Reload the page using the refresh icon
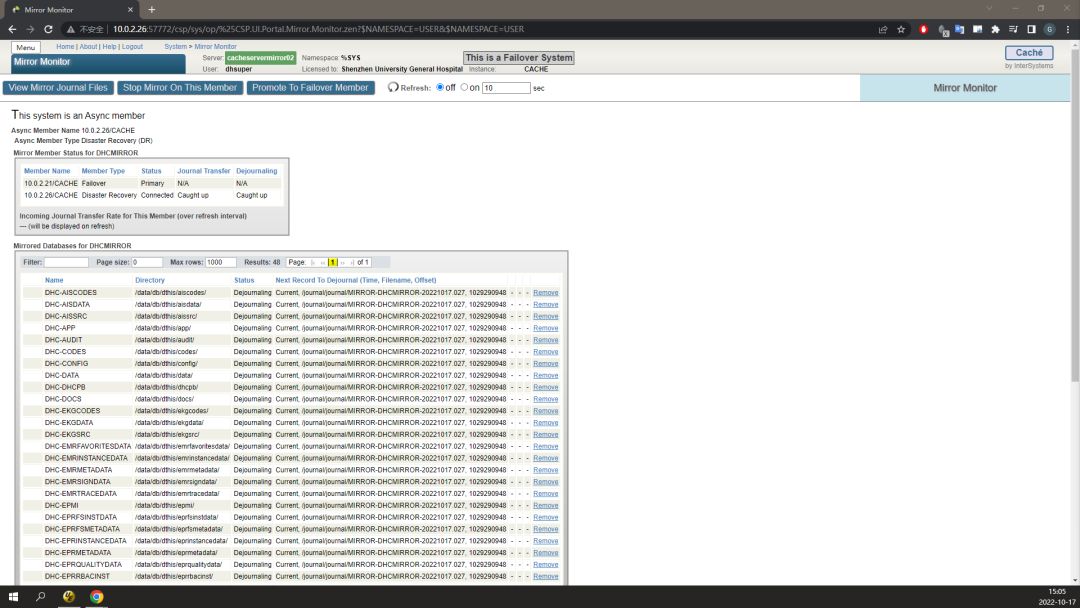Screen dimensions: 1080x608 48,29
